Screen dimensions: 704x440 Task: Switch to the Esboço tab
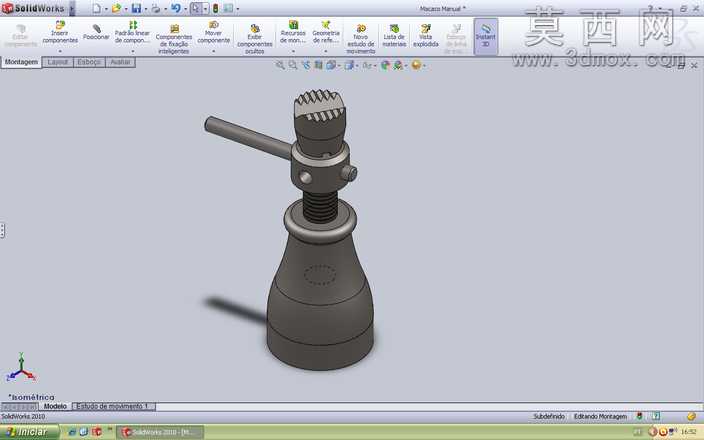(89, 62)
